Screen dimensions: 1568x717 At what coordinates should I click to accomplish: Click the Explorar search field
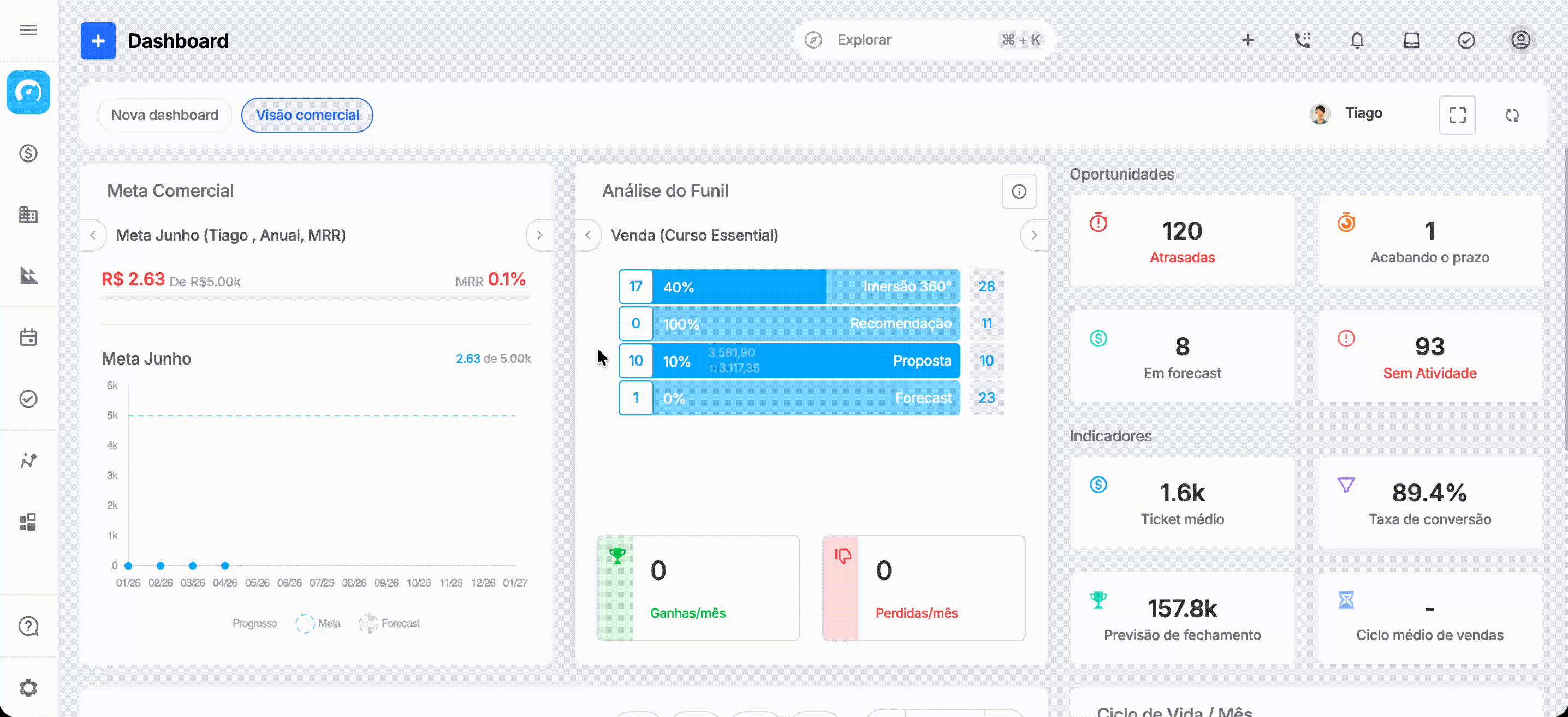[x=924, y=40]
